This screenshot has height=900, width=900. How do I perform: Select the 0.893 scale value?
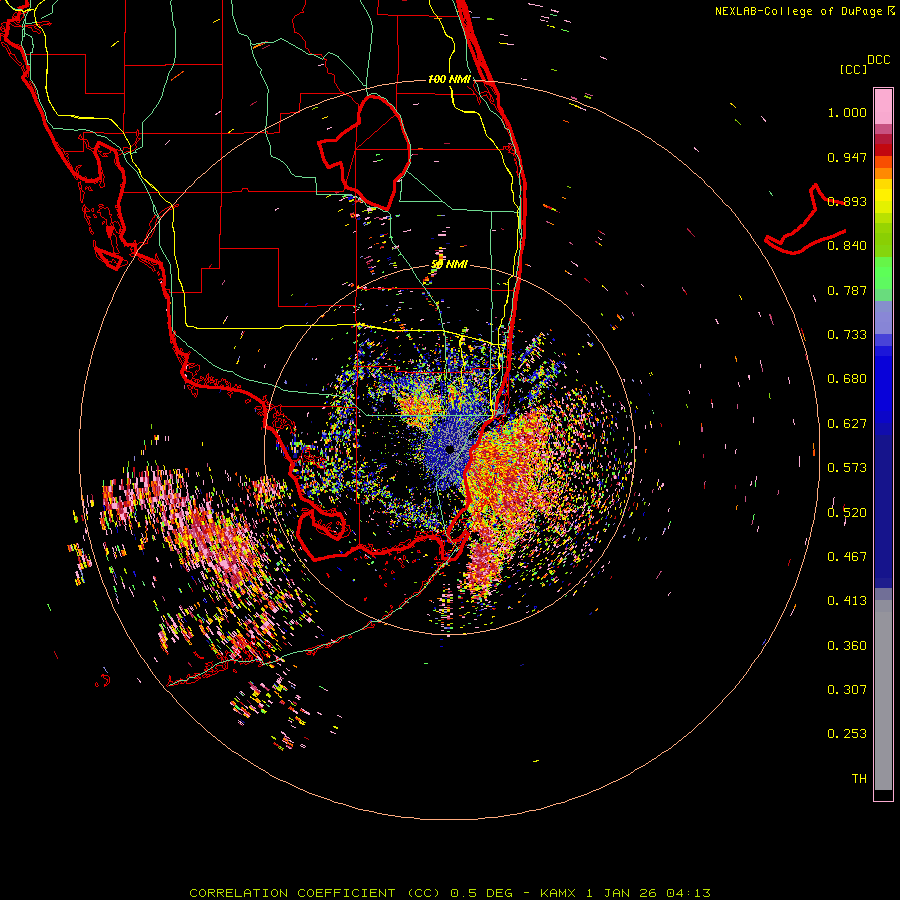click(x=847, y=201)
